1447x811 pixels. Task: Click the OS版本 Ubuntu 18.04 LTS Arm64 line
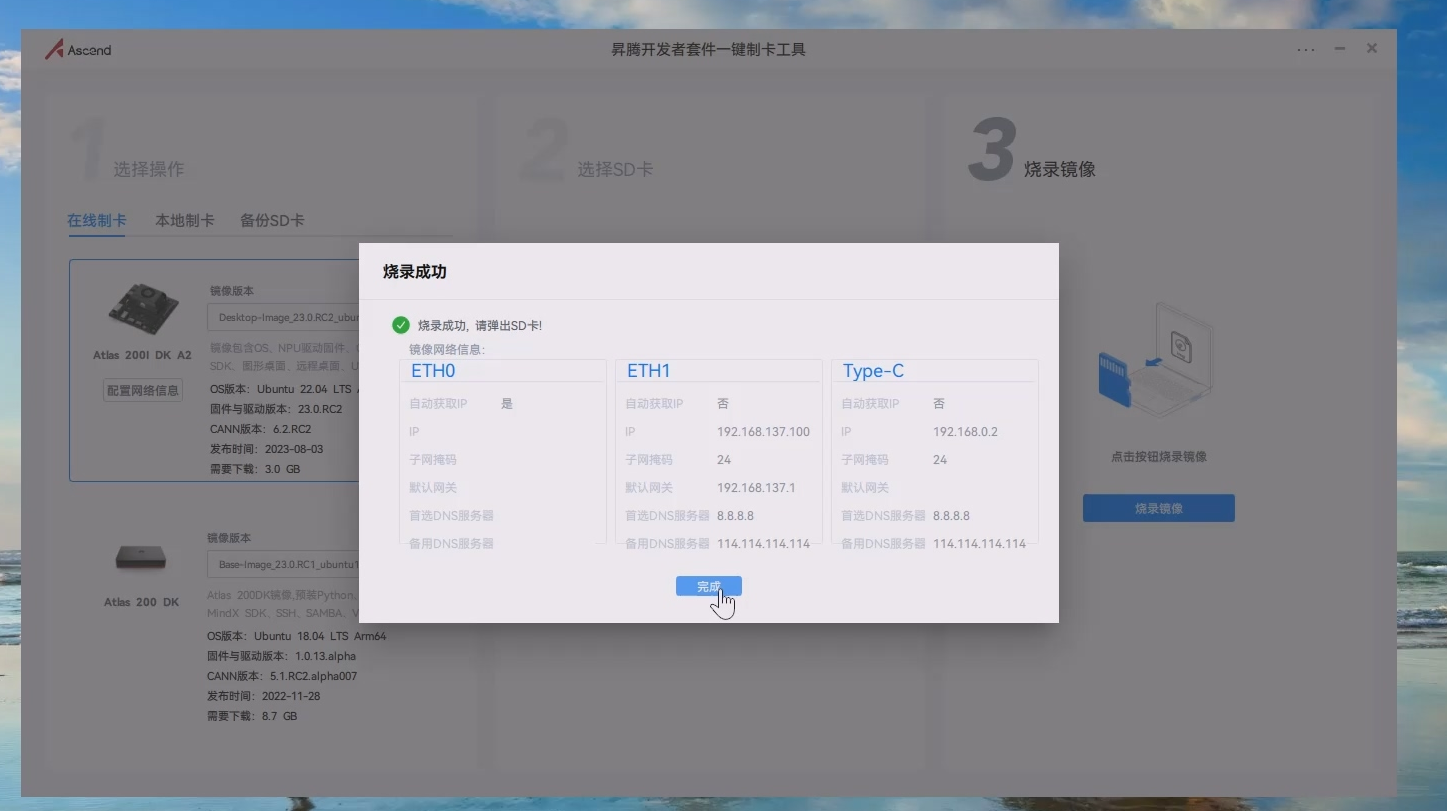[296, 636]
